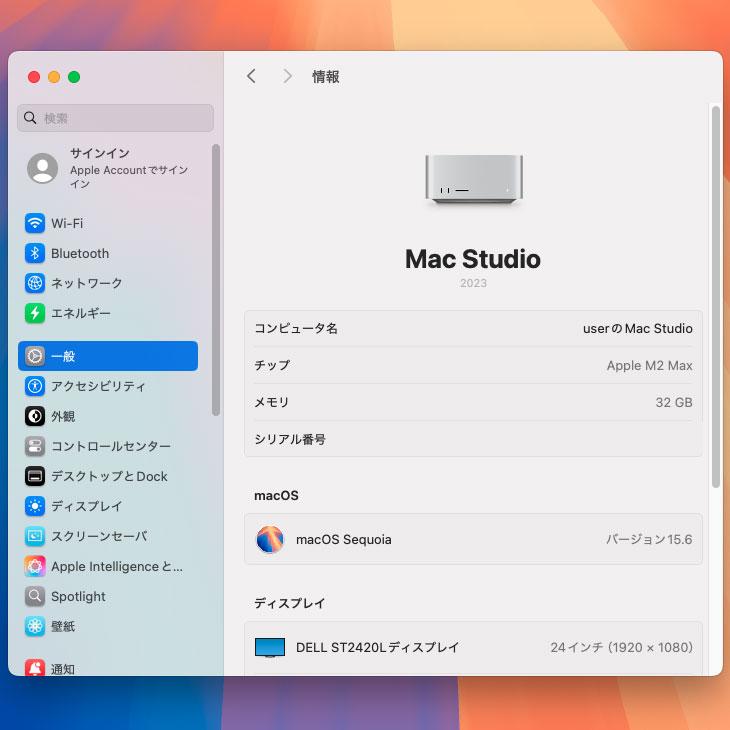Viewport: 730px width, 730px height.
Task: Go back with the left chevron
Action: [251, 76]
